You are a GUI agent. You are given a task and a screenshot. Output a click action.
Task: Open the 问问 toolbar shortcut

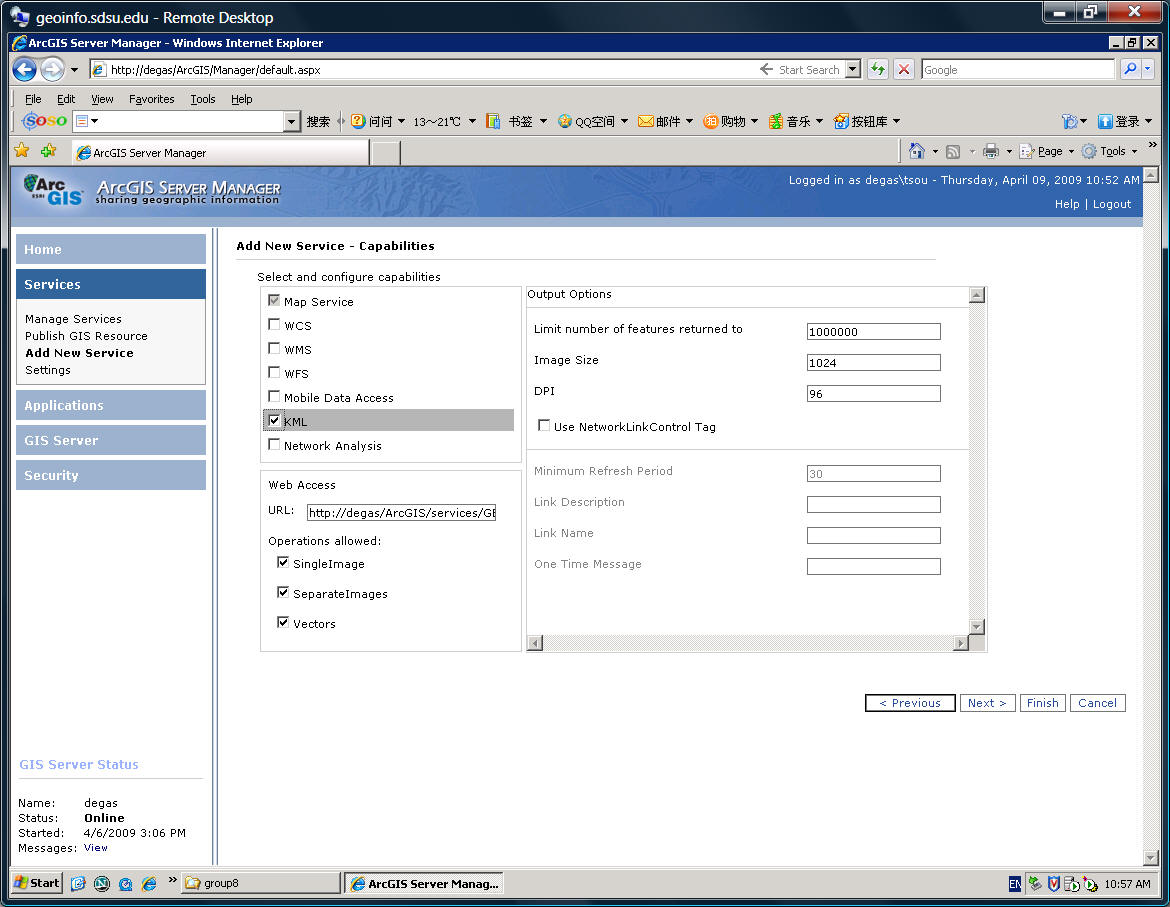[372, 121]
